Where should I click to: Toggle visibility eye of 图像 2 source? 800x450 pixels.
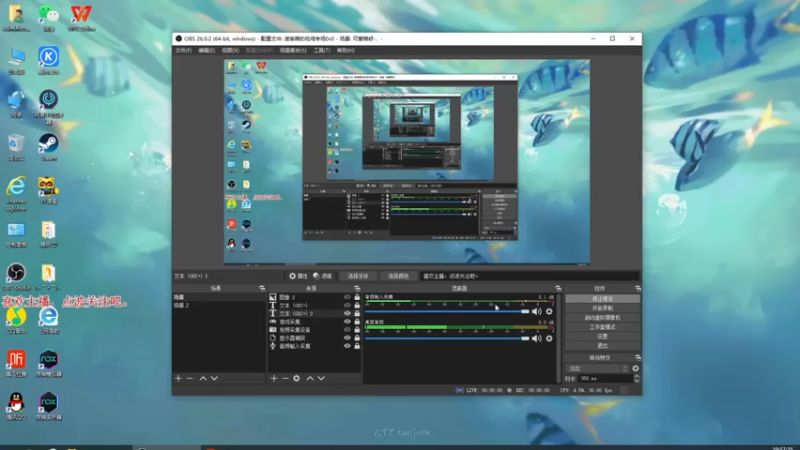(347, 297)
